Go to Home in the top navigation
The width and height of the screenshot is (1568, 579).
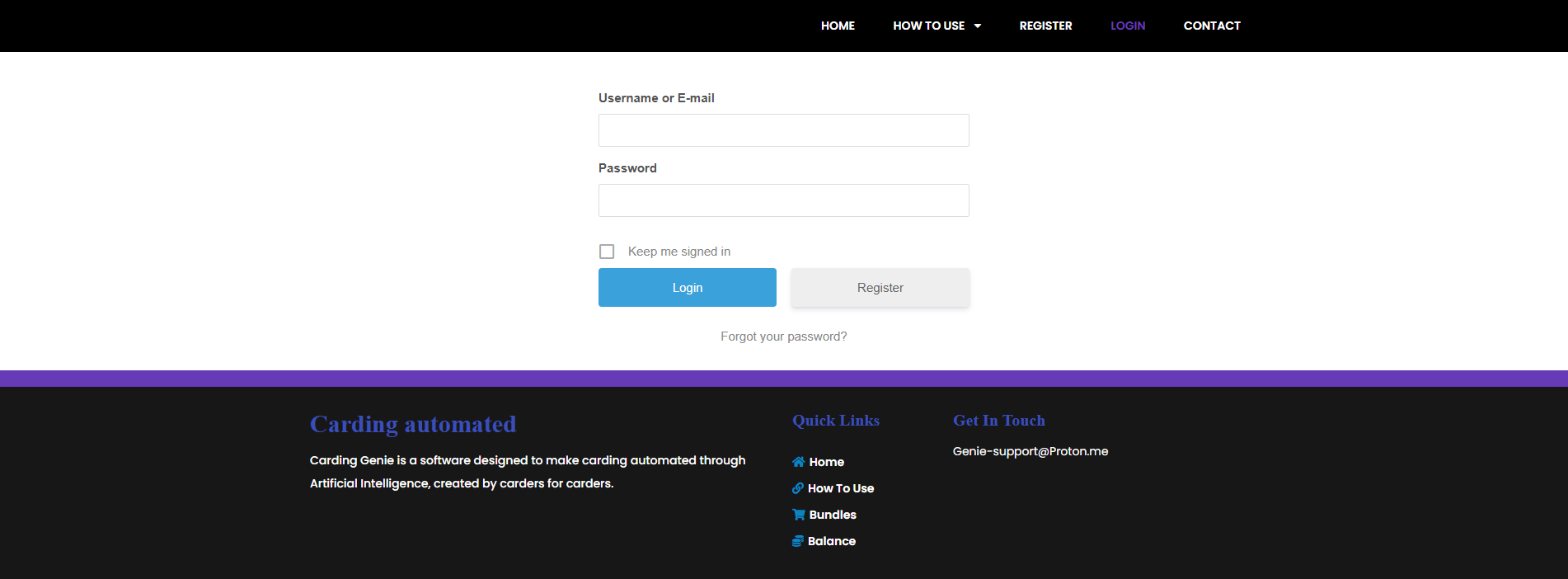click(x=838, y=26)
